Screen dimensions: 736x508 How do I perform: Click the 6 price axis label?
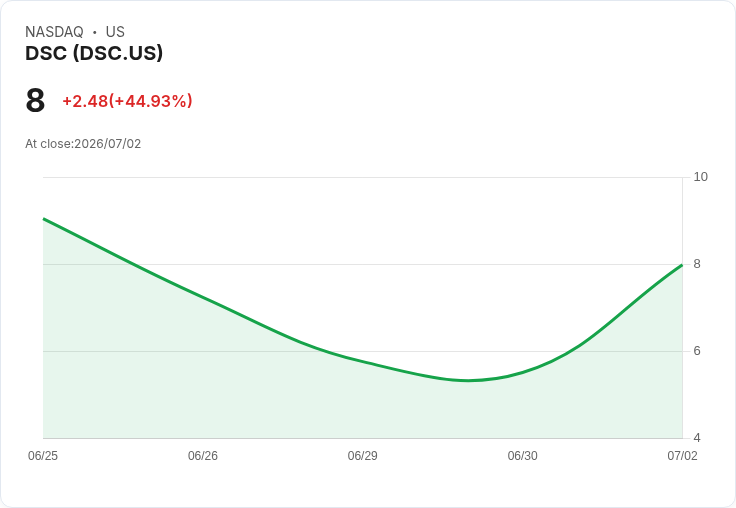point(697,351)
